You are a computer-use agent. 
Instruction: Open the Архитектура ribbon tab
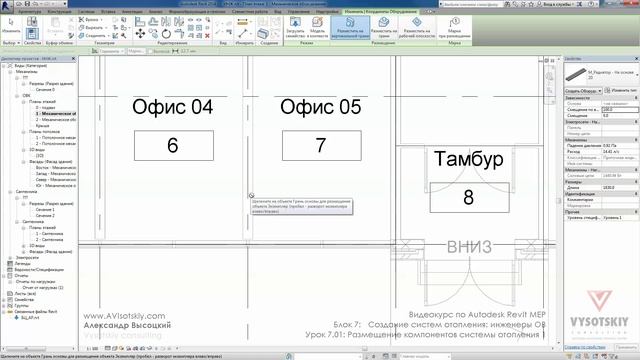(x=29, y=12)
